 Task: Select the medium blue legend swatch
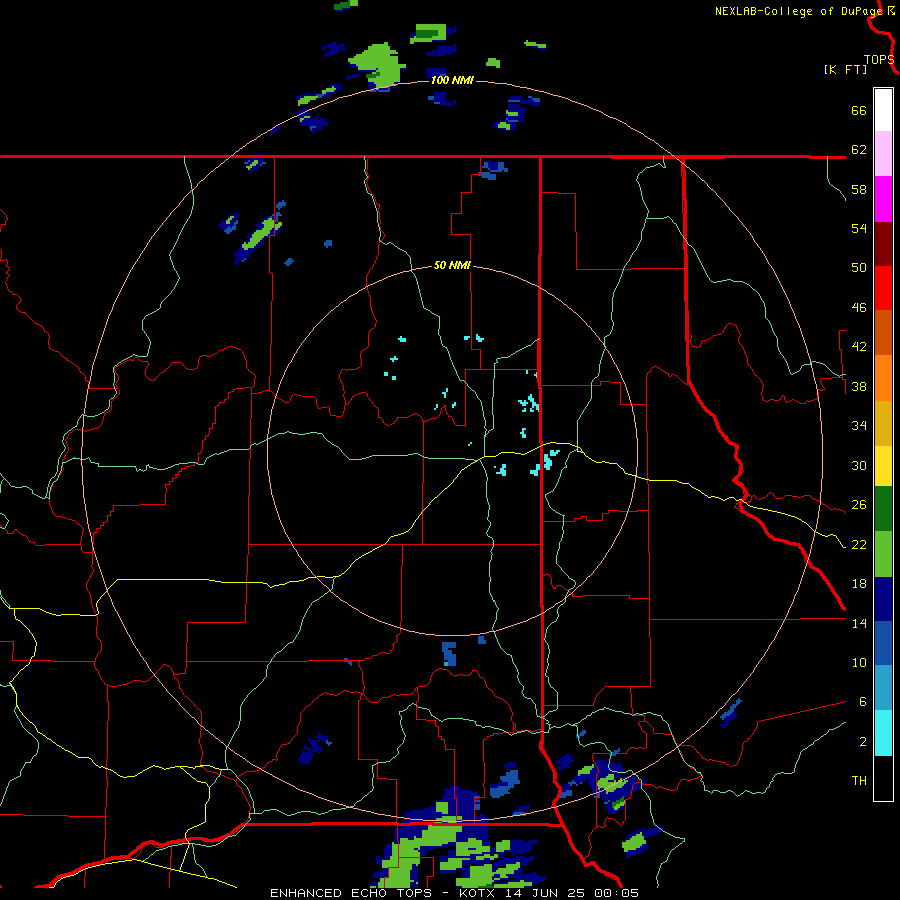point(883,643)
